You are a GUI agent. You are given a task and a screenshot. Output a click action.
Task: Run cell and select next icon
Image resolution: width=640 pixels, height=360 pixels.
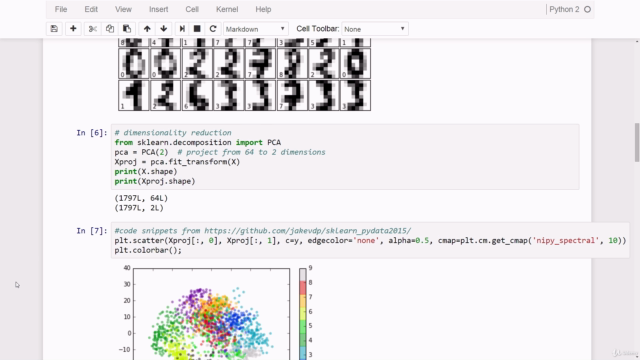coord(182,29)
